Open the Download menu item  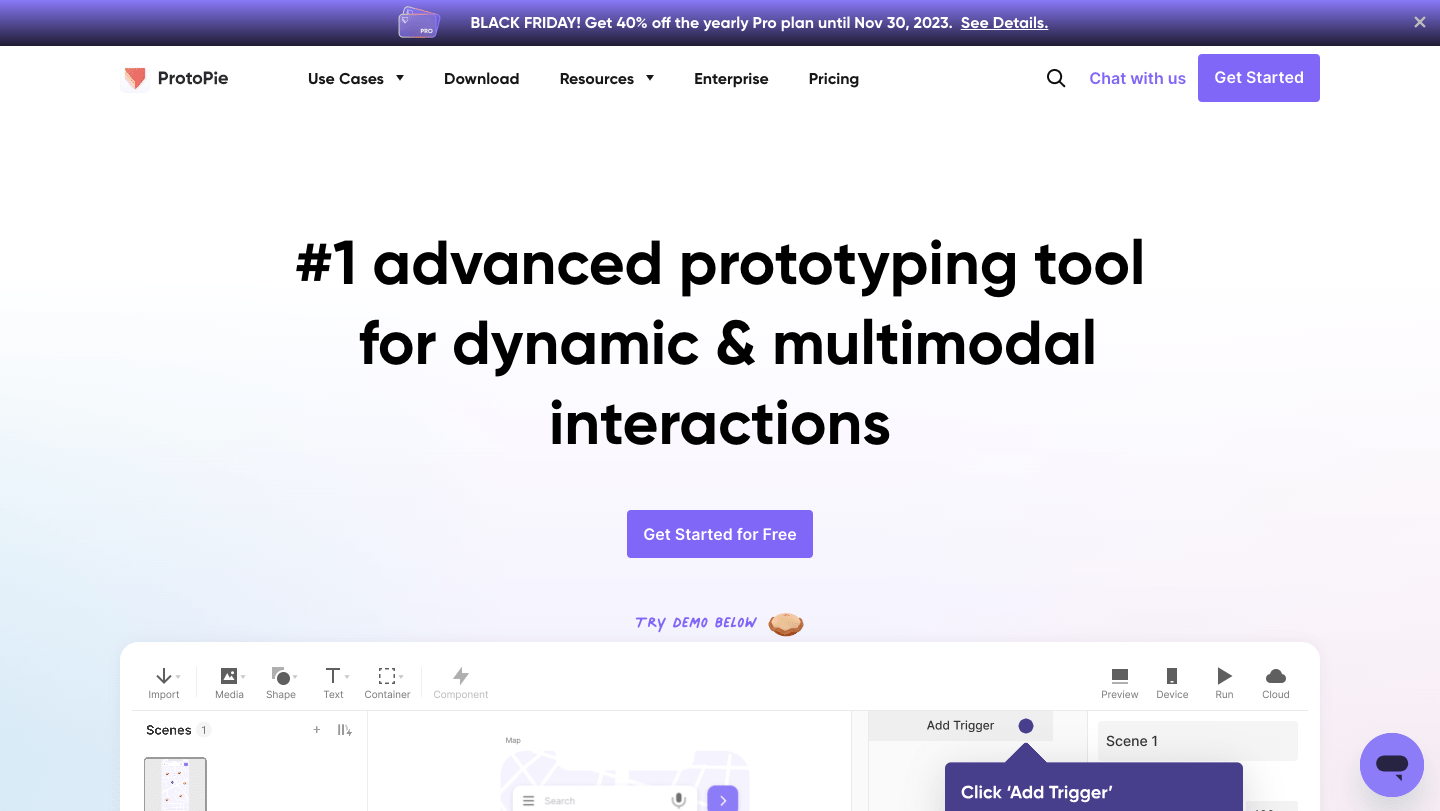[x=481, y=78]
